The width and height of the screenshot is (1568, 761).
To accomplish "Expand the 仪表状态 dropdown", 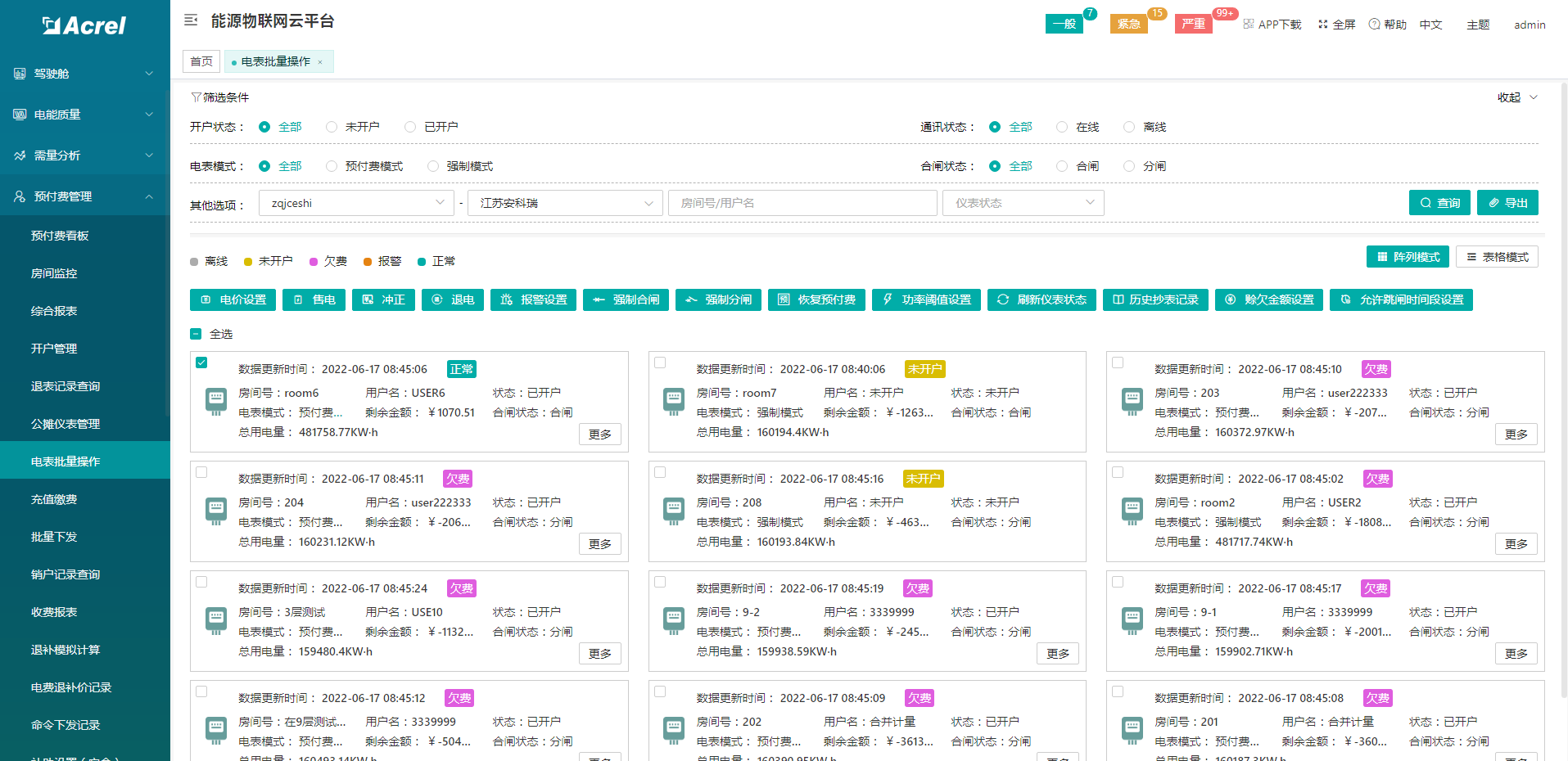I will [1023, 203].
